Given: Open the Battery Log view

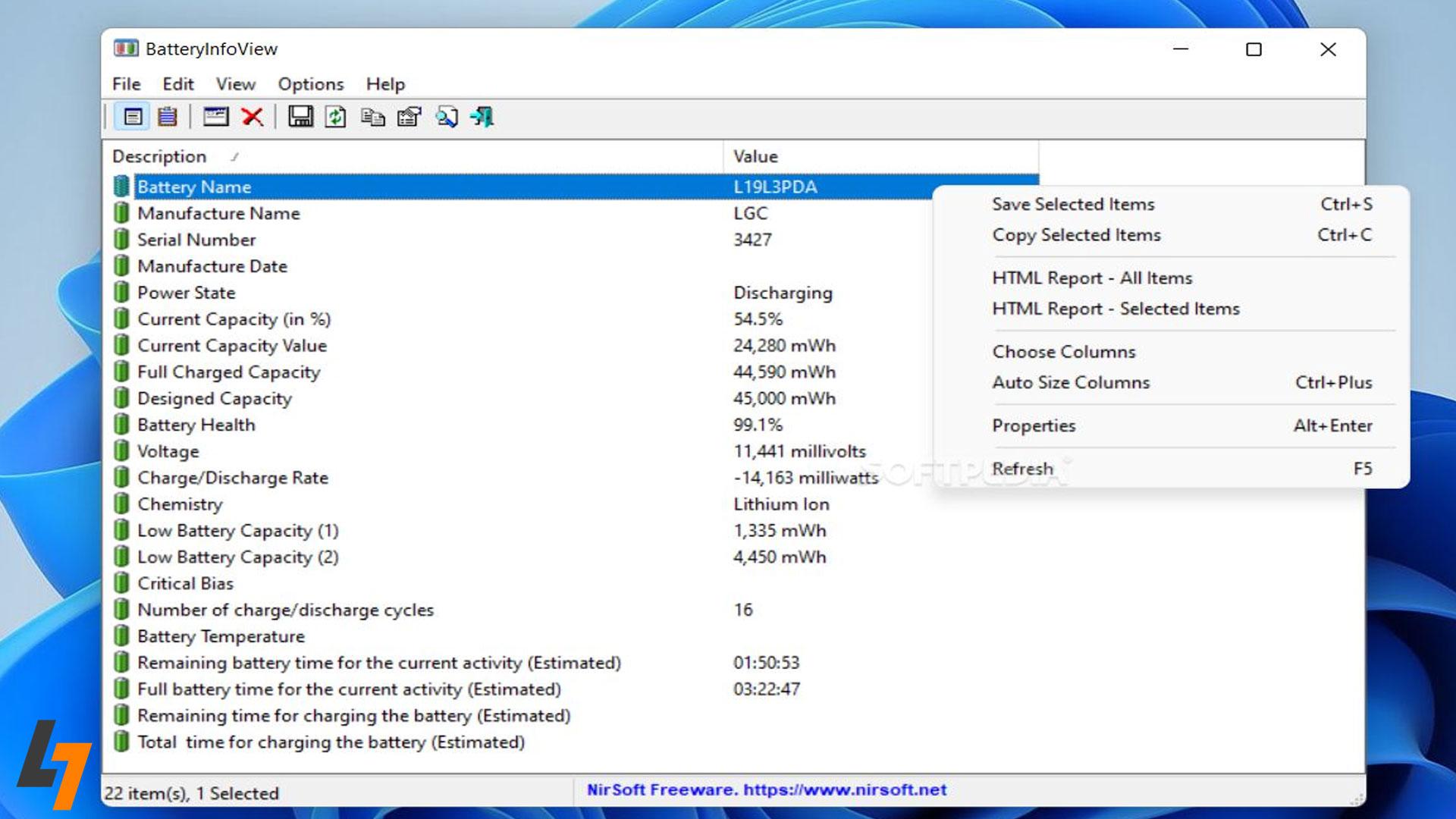Looking at the screenshot, I should (x=168, y=117).
